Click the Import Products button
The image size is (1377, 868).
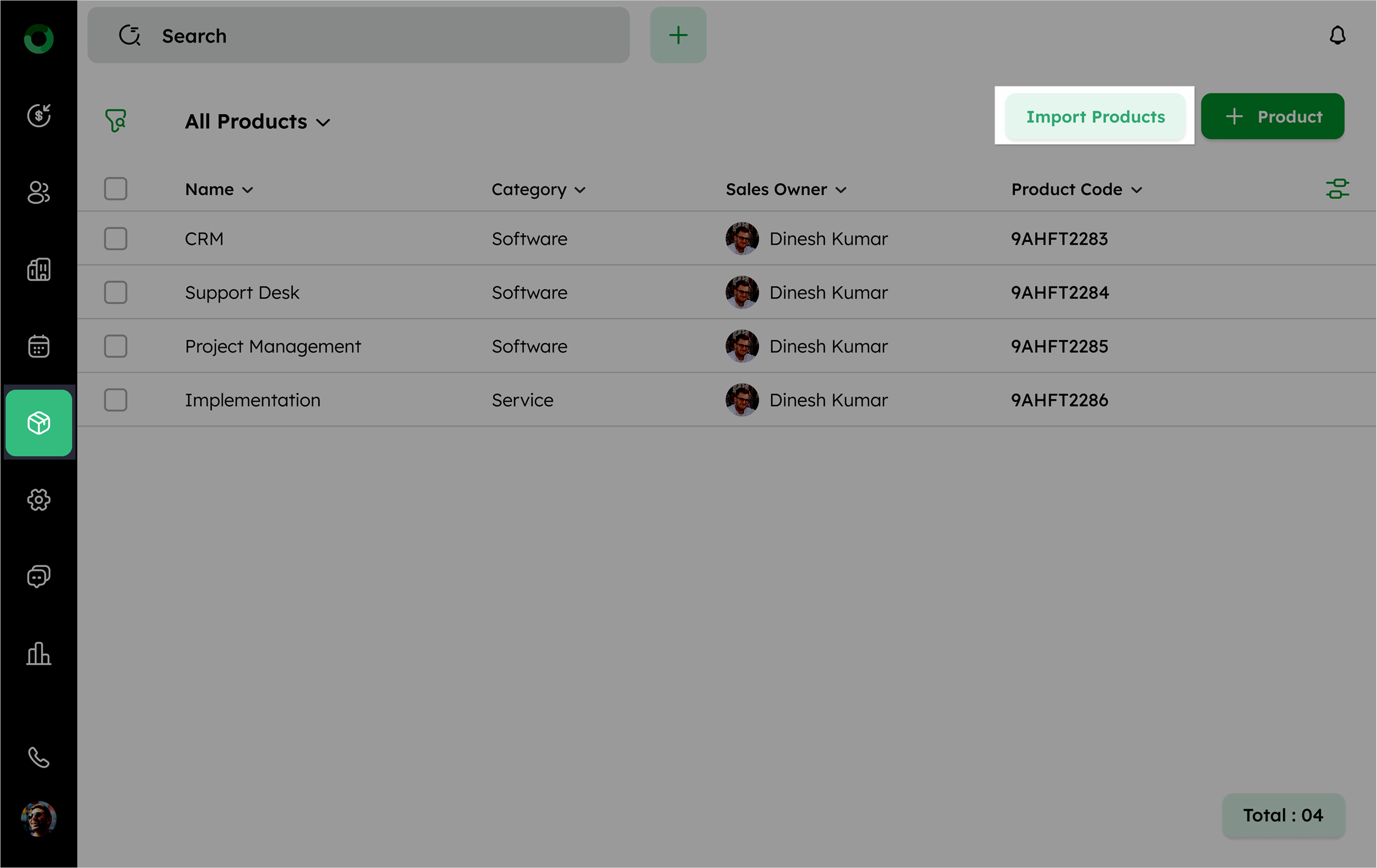click(x=1095, y=117)
